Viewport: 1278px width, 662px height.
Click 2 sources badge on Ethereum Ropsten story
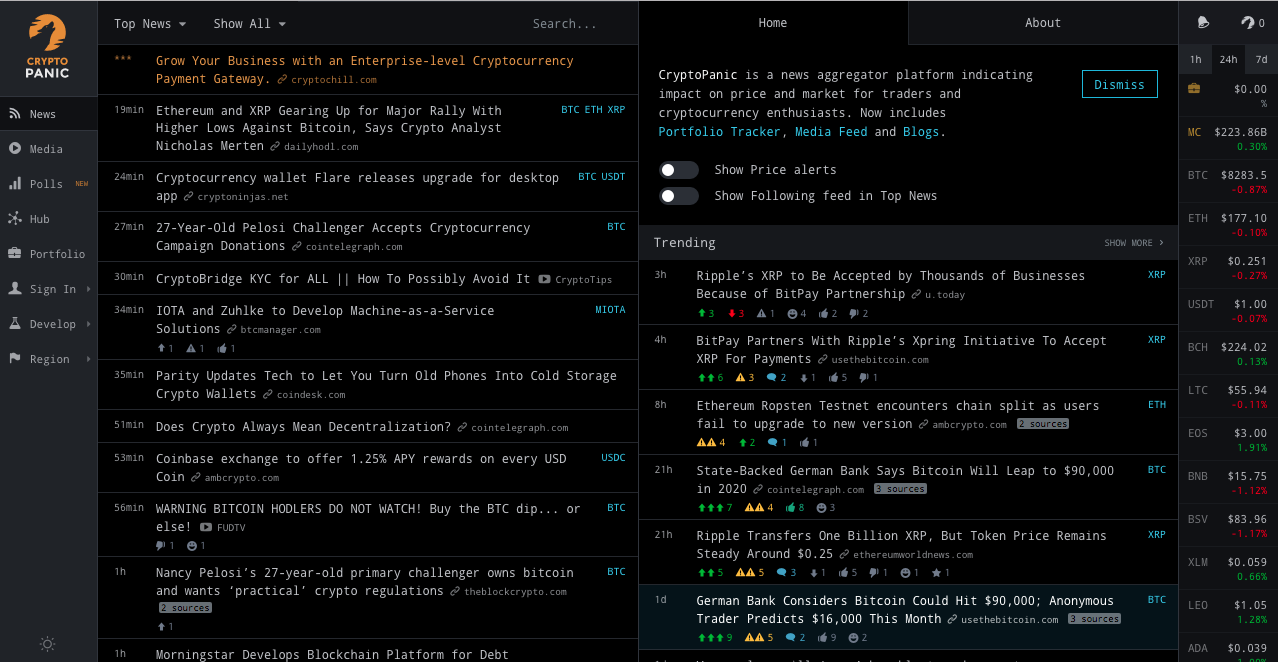click(1043, 424)
